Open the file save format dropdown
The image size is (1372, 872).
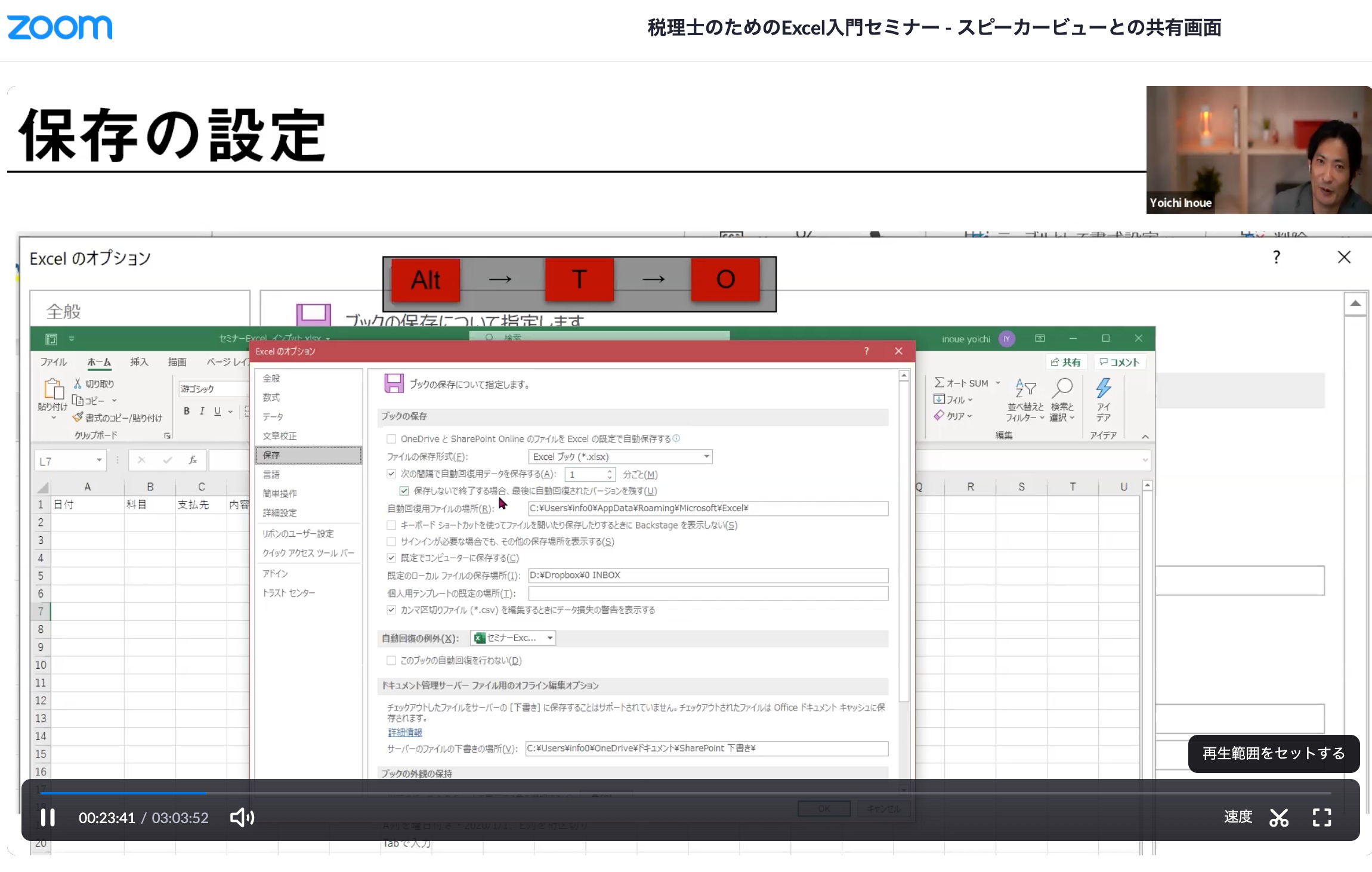point(706,457)
